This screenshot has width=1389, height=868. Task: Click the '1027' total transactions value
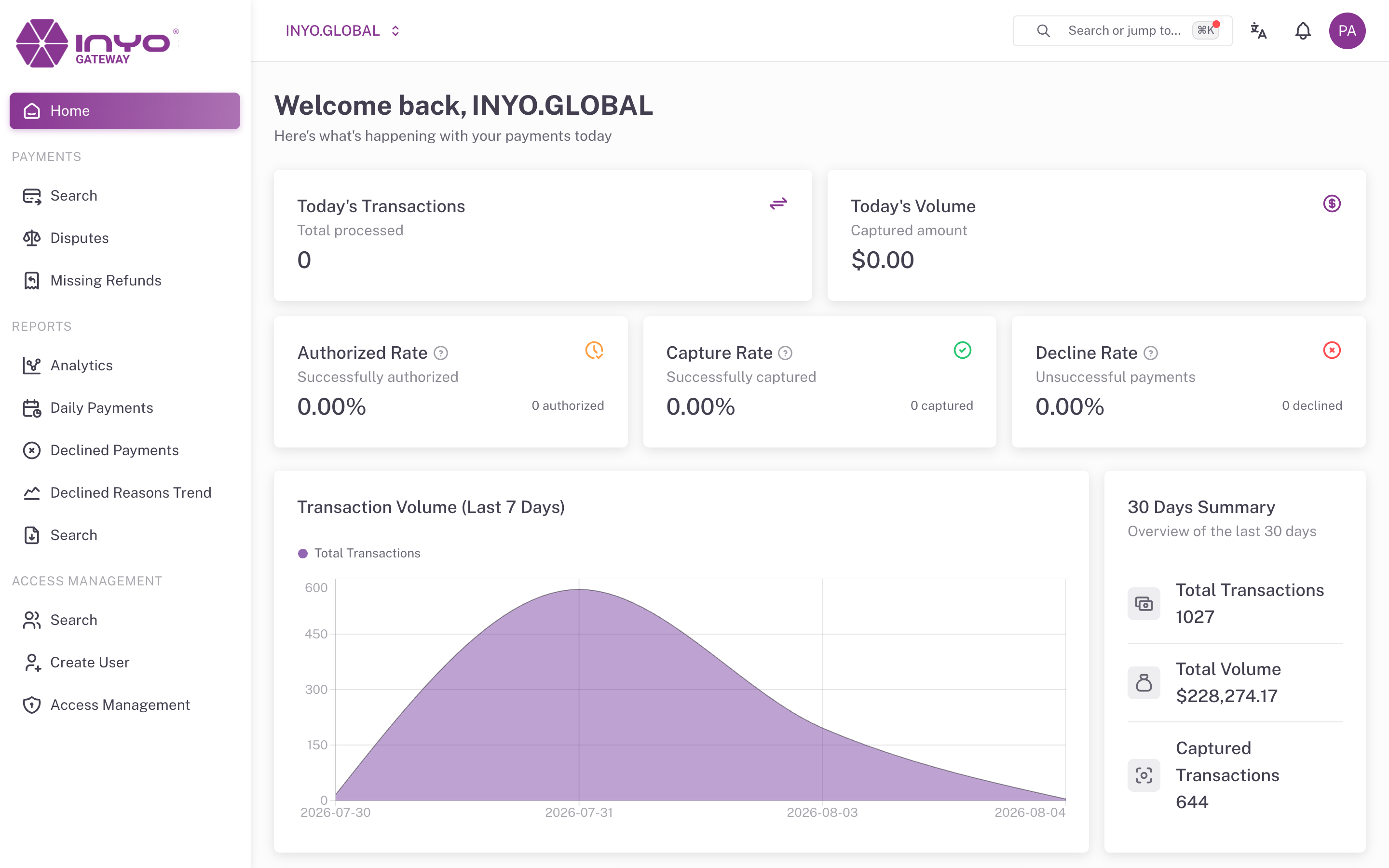coord(1195,617)
